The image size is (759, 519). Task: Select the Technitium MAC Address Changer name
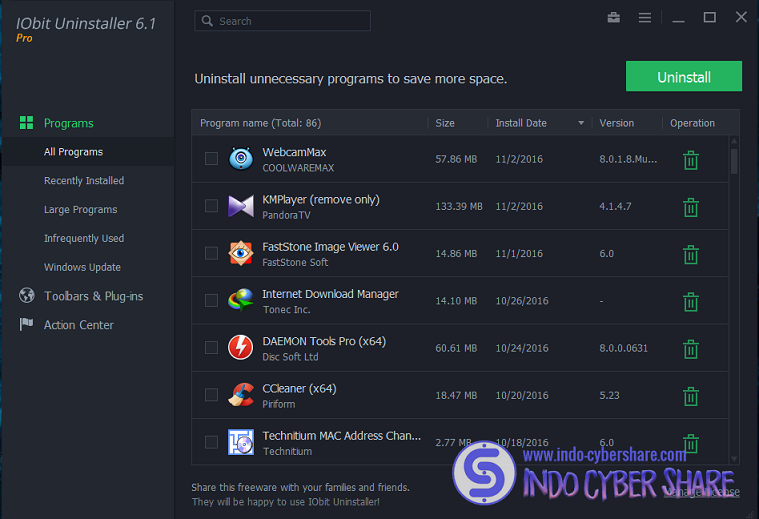[341, 436]
